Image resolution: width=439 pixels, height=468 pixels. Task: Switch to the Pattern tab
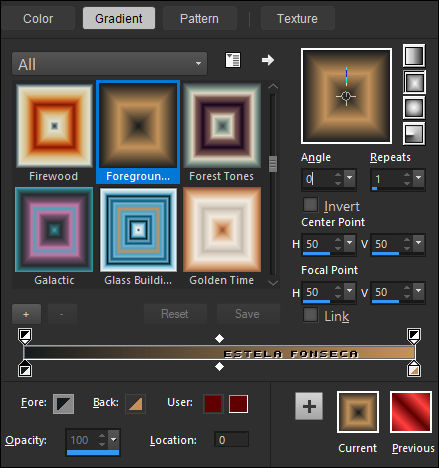[x=199, y=18]
